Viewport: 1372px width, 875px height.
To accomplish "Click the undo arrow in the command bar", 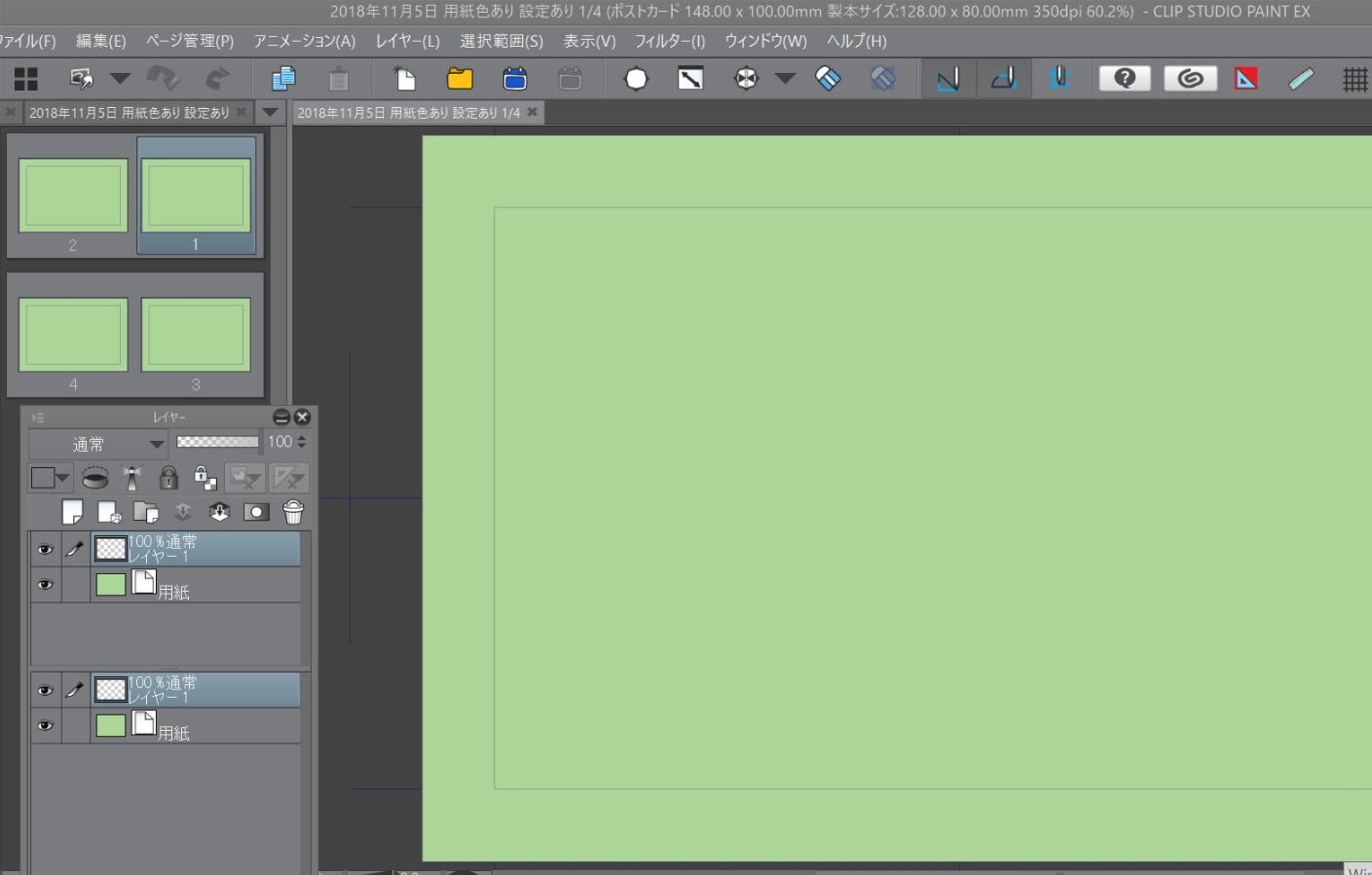I will [x=163, y=79].
